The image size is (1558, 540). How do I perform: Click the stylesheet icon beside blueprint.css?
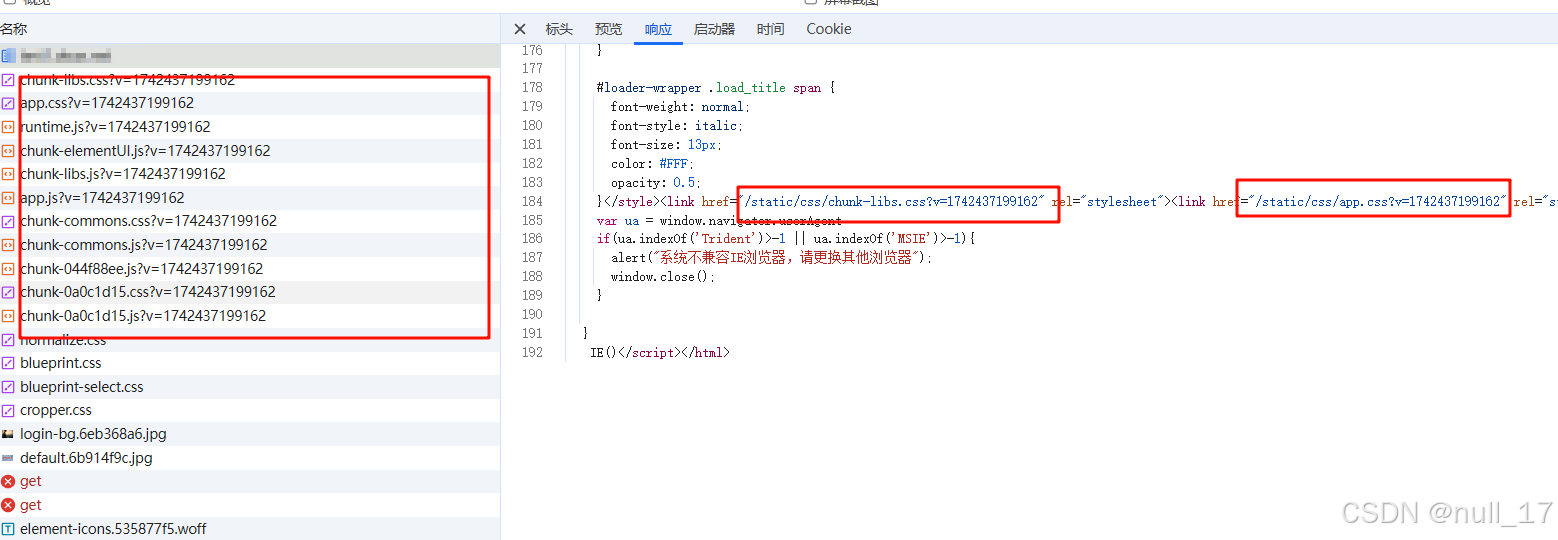pos(8,363)
